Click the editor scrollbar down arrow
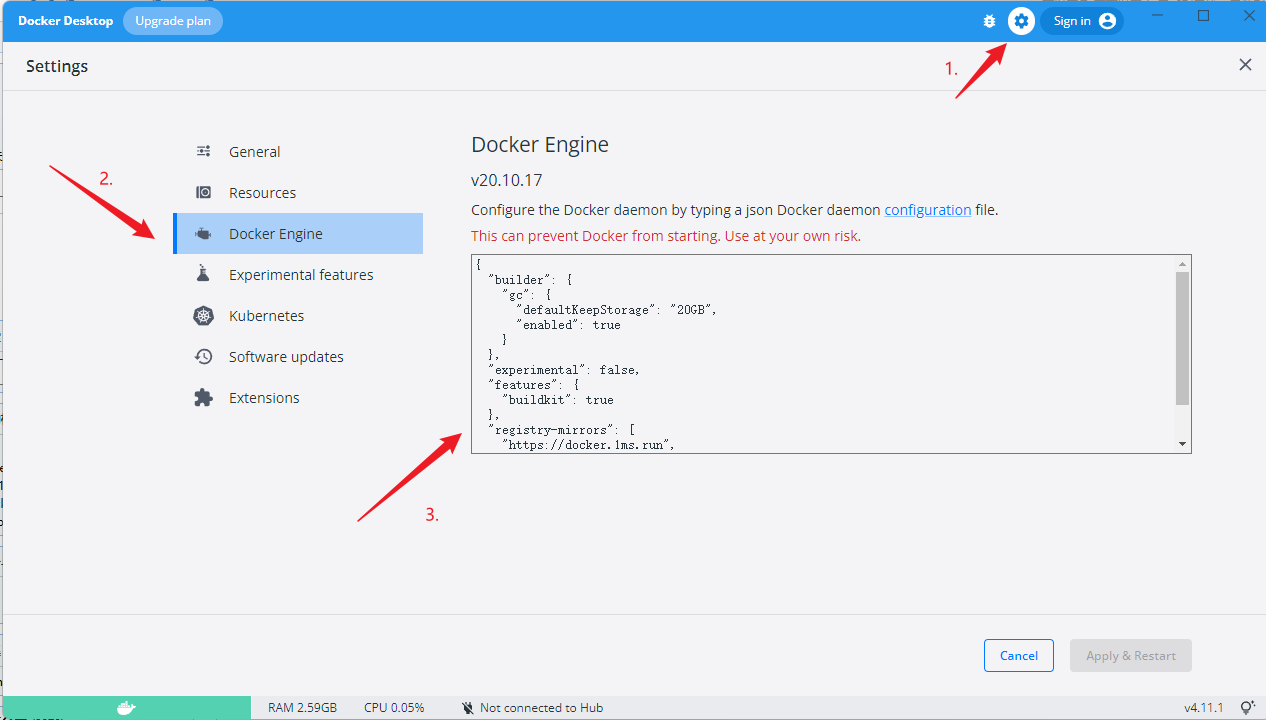This screenshot has width=1266, height=720. [x=1183, y=444]
